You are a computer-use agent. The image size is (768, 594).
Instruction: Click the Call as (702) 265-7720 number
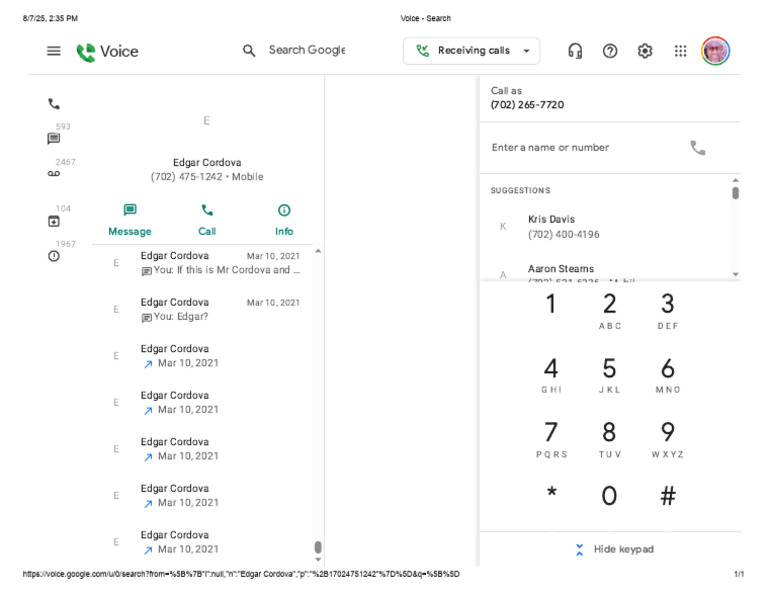[x=527, y=105]
